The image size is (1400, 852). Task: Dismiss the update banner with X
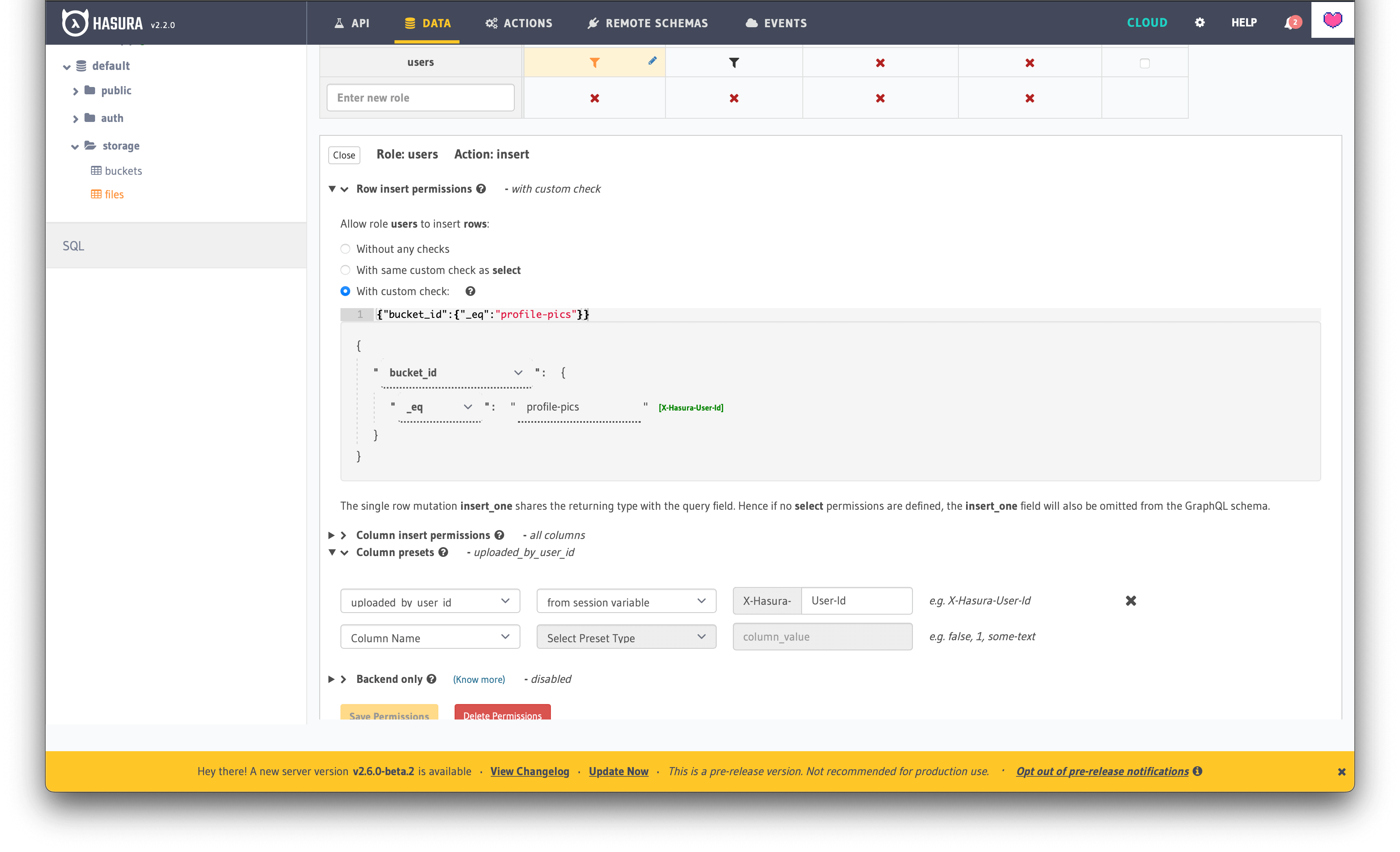[1341, 771]
